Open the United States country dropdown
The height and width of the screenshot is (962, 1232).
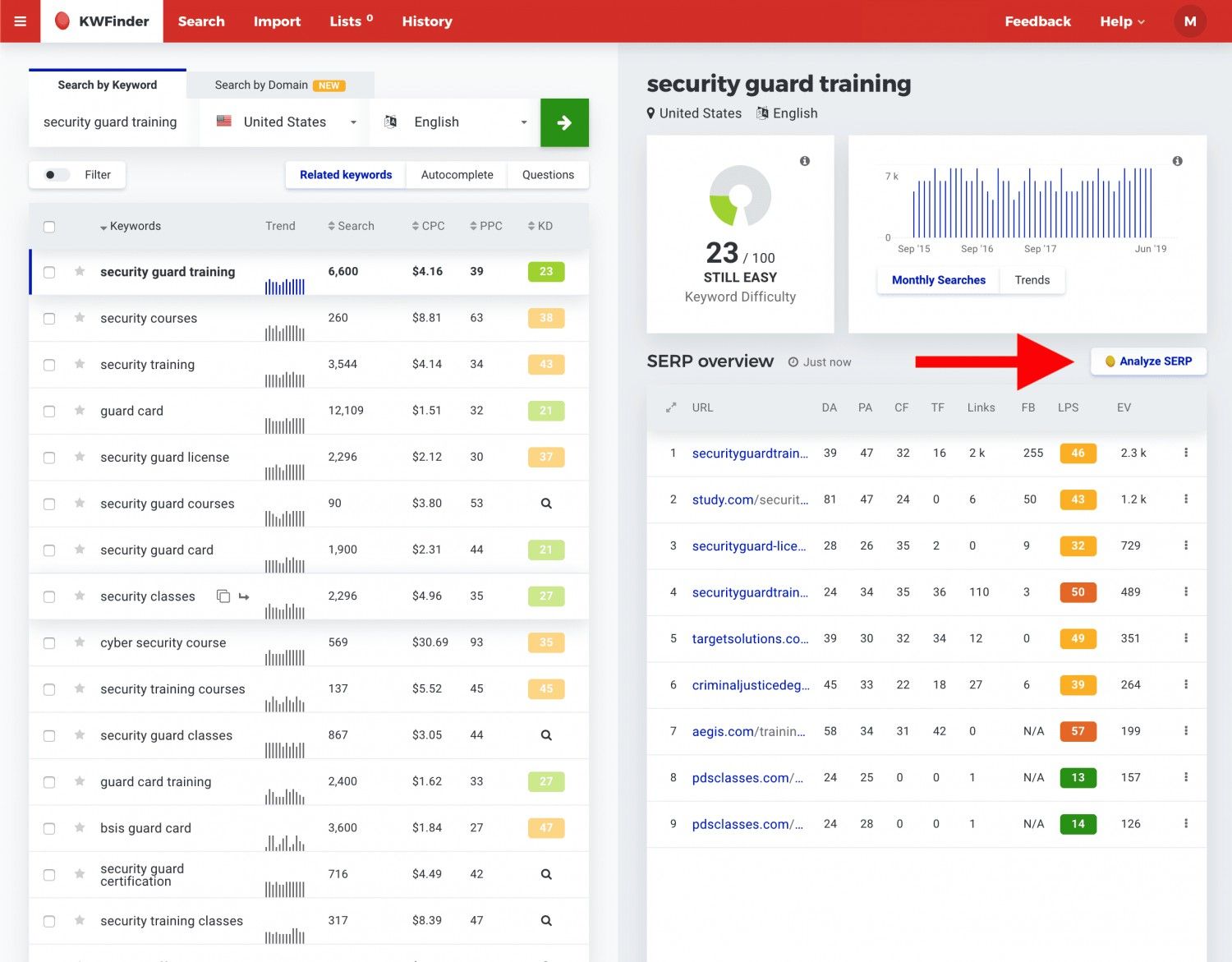tap(285, 122)
